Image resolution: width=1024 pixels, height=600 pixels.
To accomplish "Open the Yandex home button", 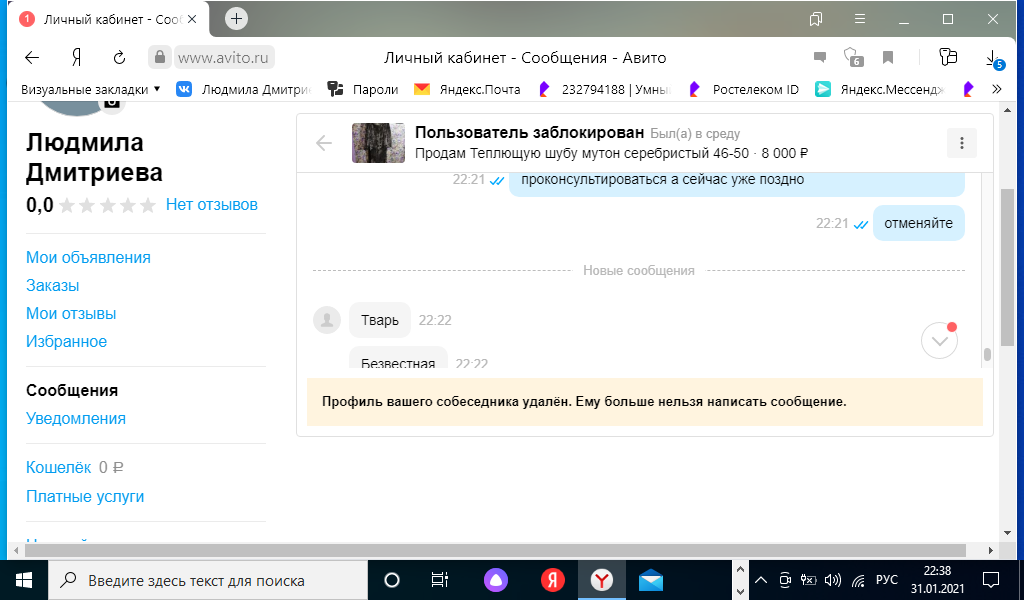I will coord(76,57).
